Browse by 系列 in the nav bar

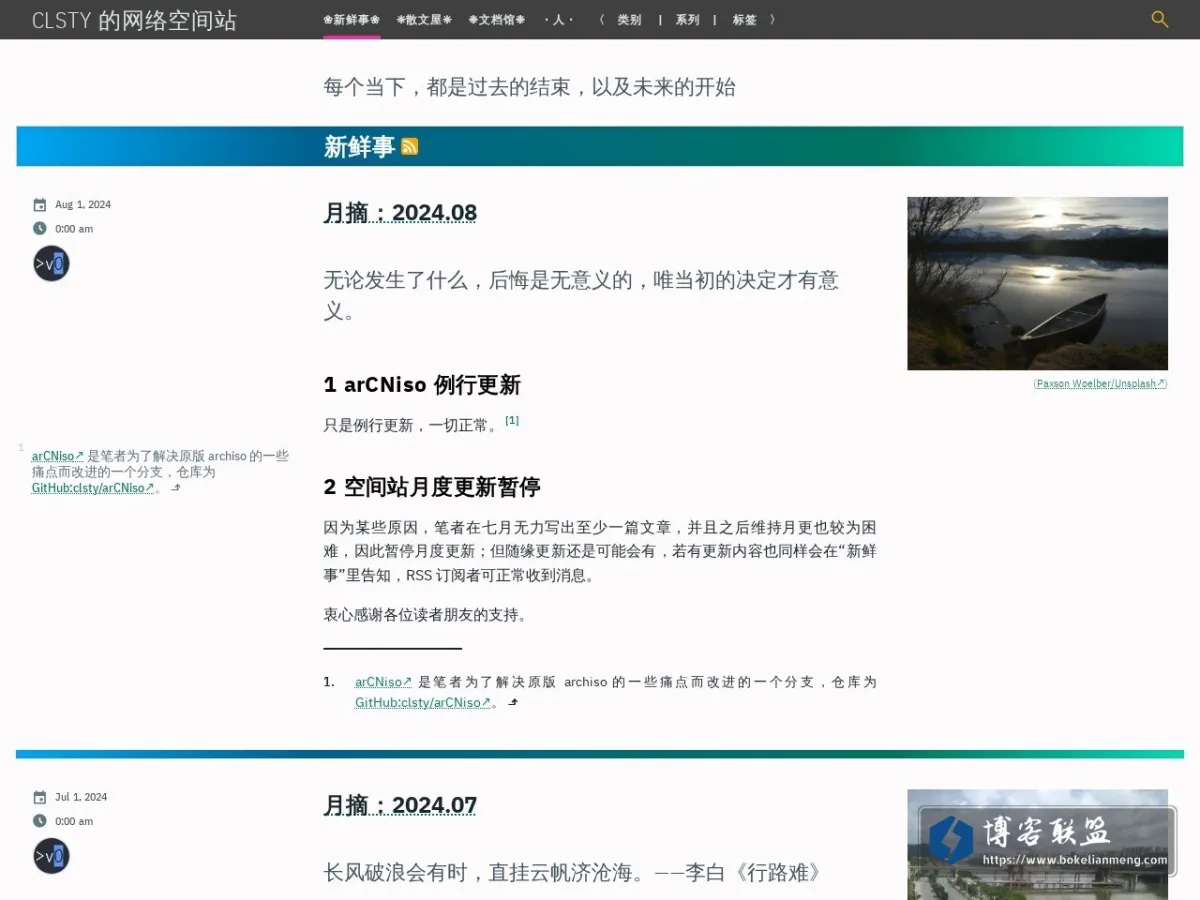point(687,20)
